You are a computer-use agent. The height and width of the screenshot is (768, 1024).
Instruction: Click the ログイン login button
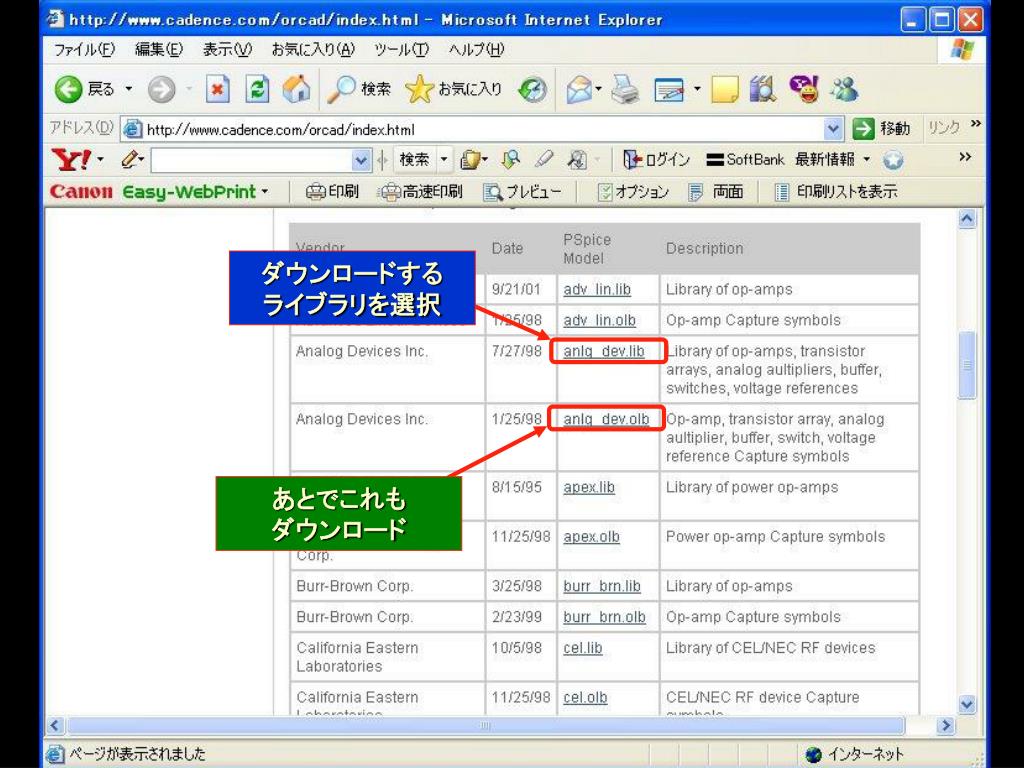tap(657, 159)
